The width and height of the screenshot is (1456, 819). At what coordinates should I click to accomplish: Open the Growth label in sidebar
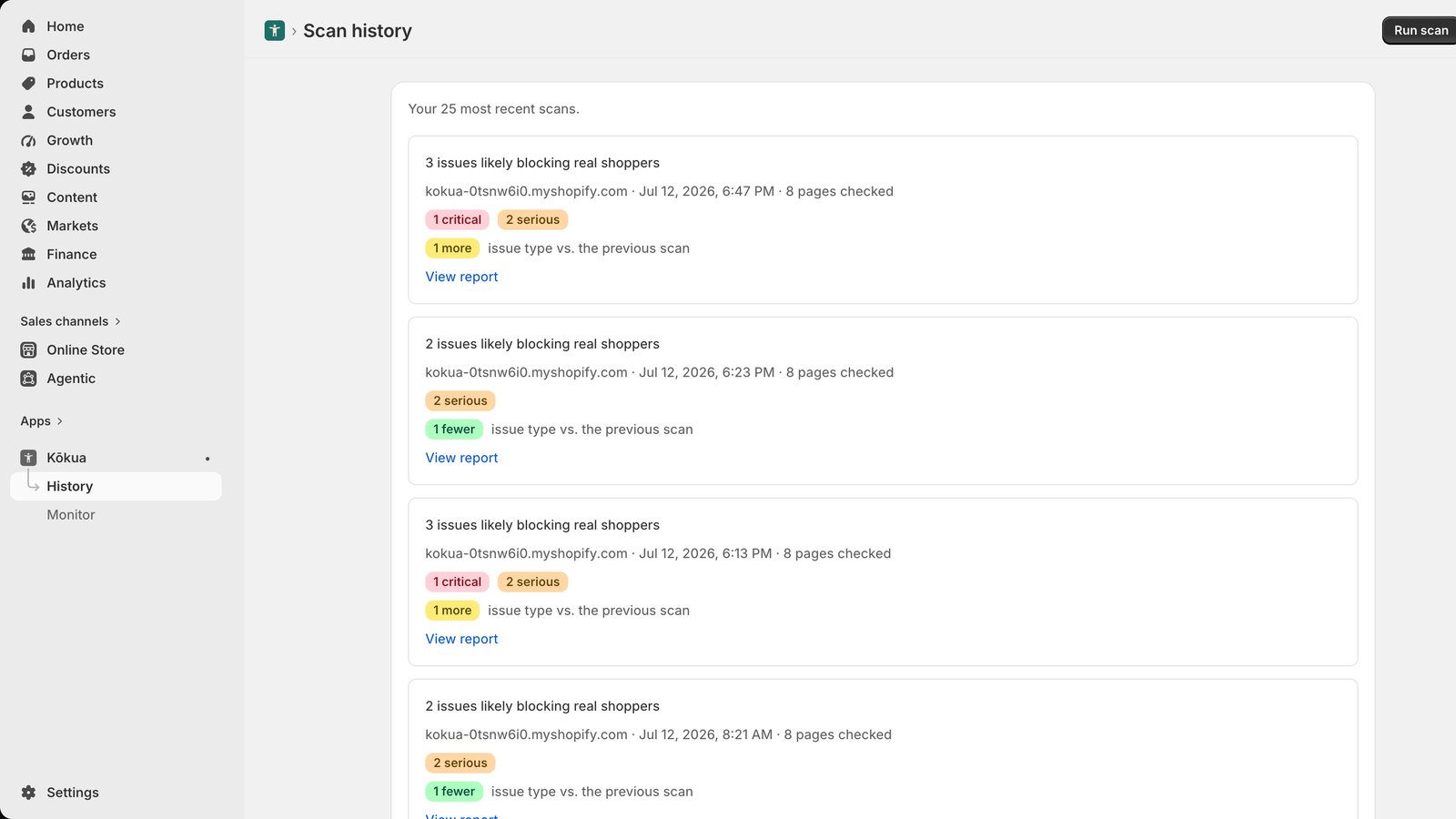70,140
